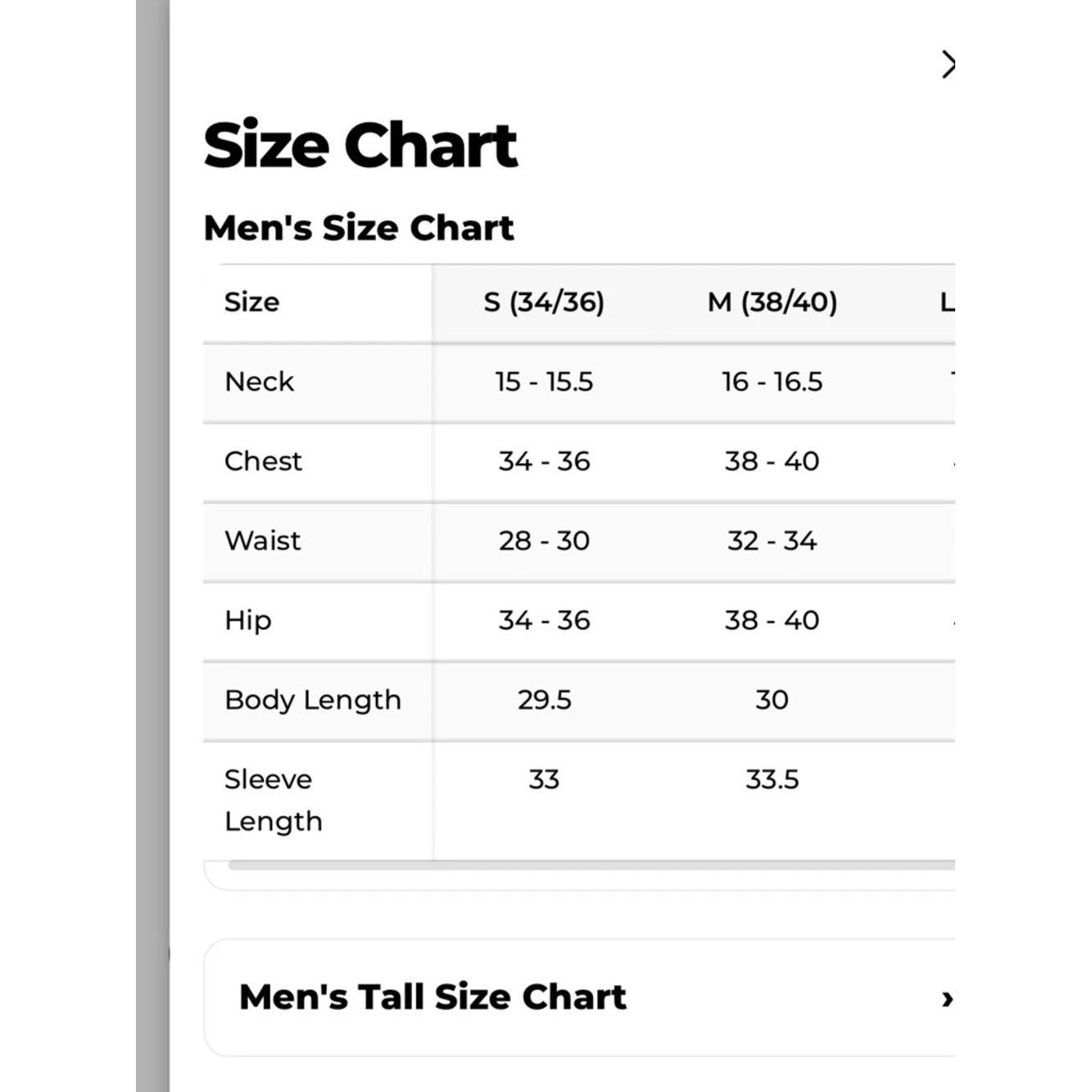Click the dimmed gray overlay strip beside the panel

point(152,546)
